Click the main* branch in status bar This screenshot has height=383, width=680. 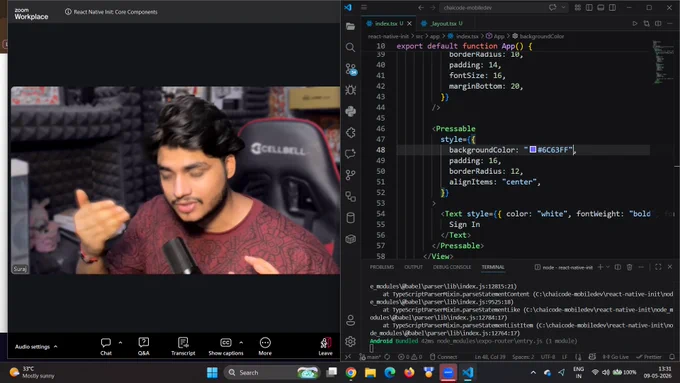370,357
